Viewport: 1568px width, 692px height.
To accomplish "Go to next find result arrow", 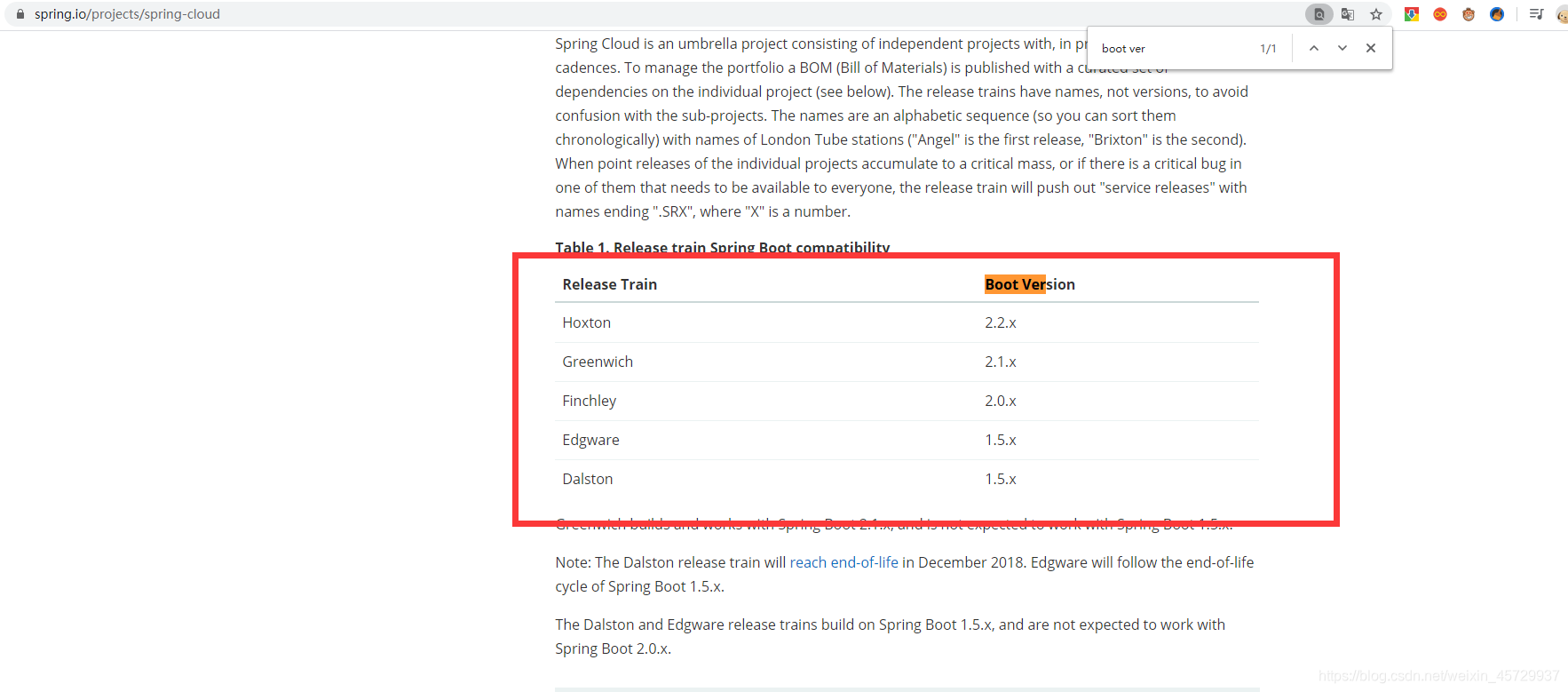I will (x=1342, y=48).
